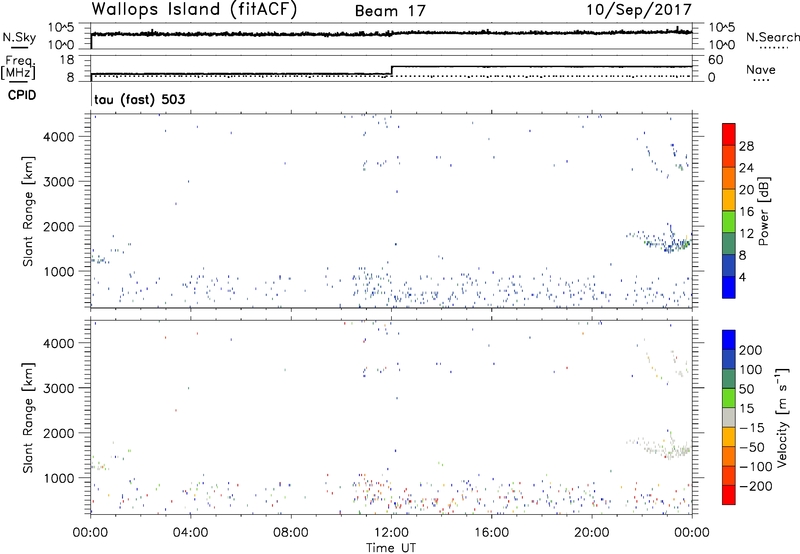Click the "CPID" row label

[22, 95]
